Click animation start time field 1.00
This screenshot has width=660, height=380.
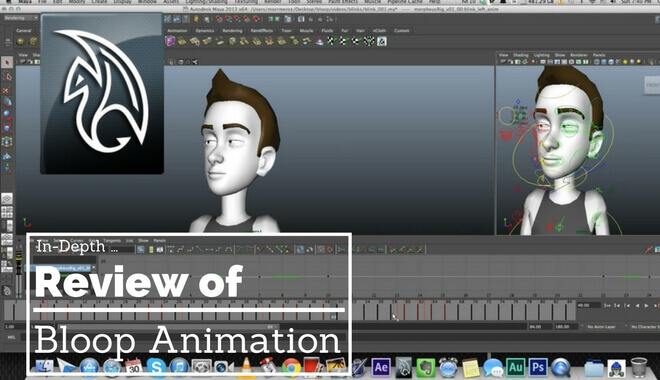(15, 327)
